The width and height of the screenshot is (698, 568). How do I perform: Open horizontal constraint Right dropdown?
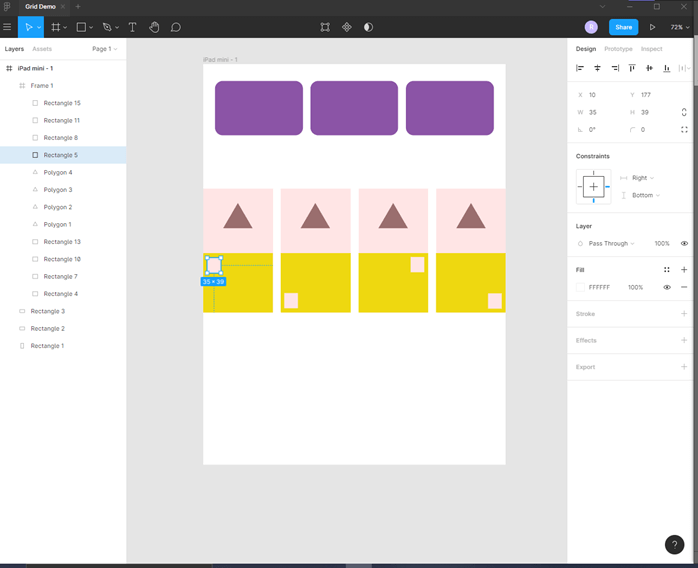click(643, 178)
